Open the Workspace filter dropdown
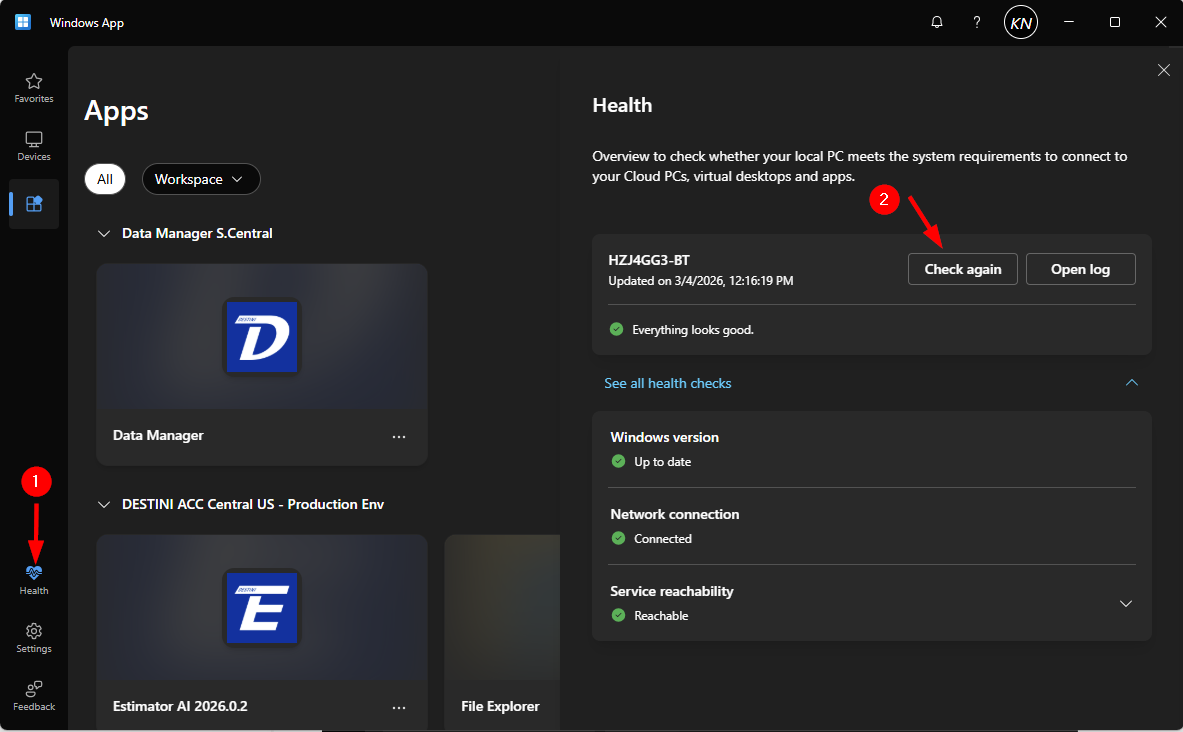Viewport: 1183px width, 732px height. pyautogui.click(x=201, y=179)
